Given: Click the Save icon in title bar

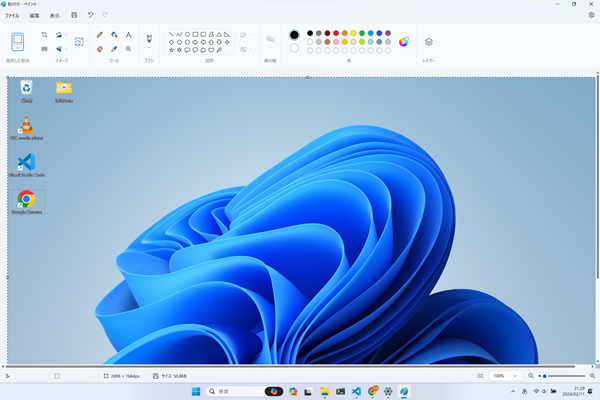Looking at the screenshot, I should pos(74,15).
